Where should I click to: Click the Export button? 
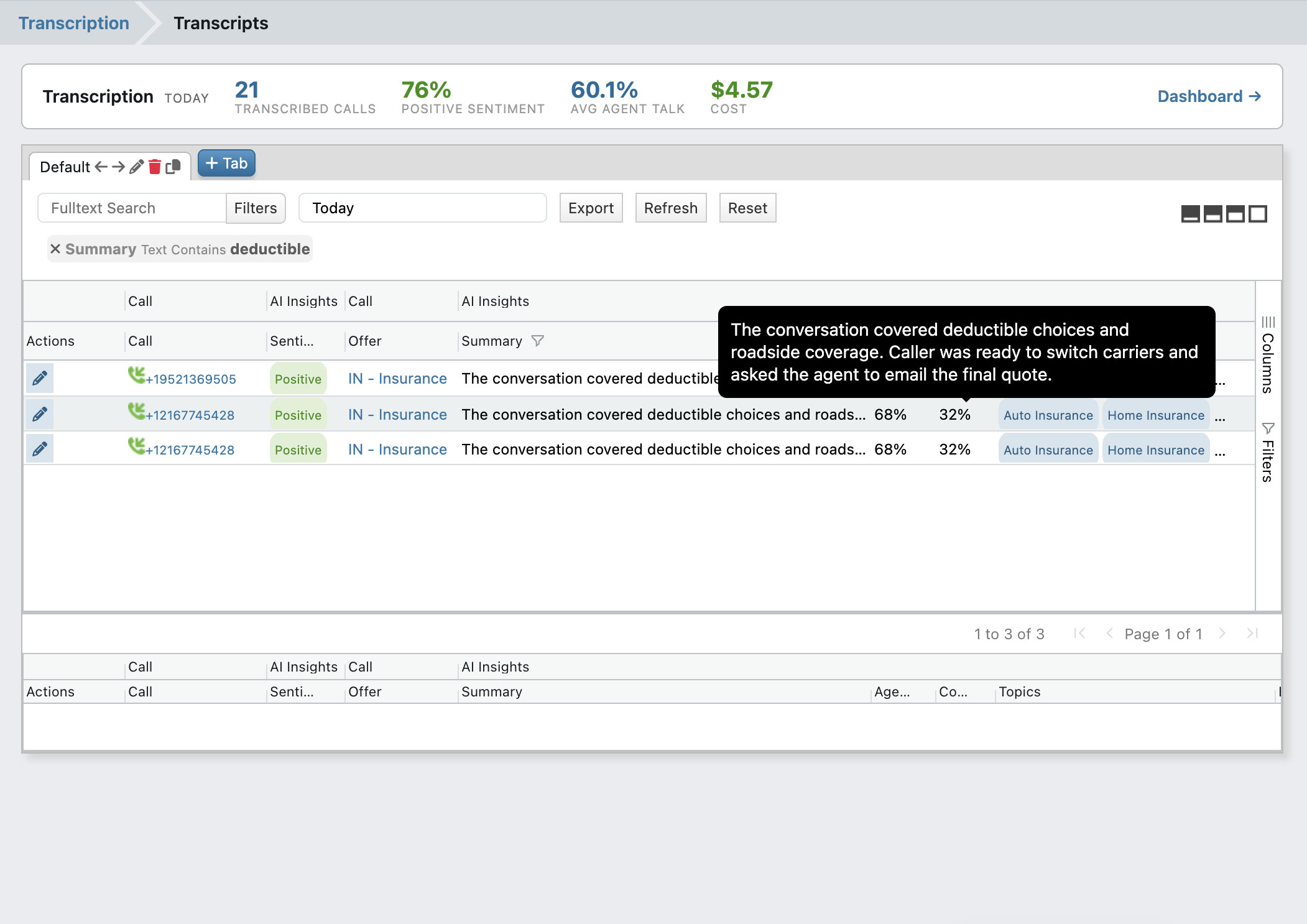591,208
